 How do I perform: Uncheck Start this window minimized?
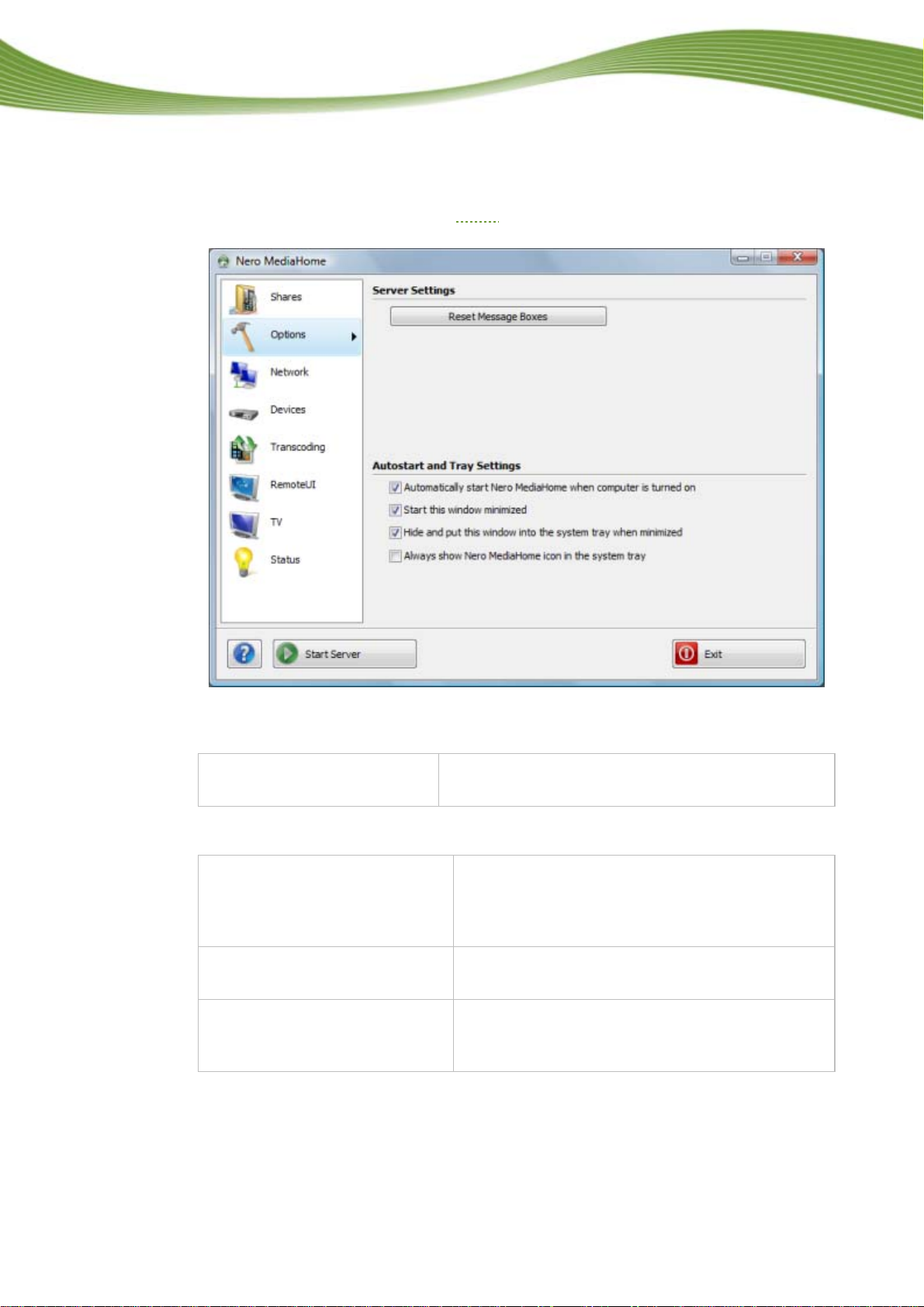coord(396,510)
